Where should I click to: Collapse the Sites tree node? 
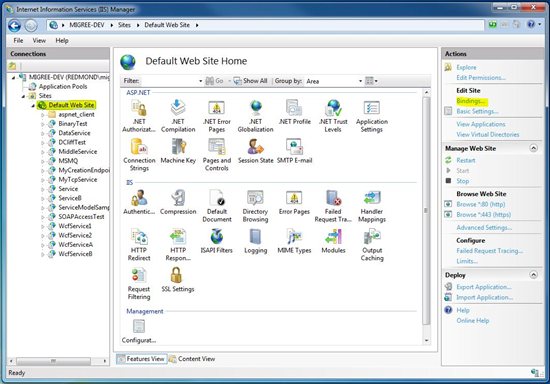pyautogui.click(x=24, y=96)
